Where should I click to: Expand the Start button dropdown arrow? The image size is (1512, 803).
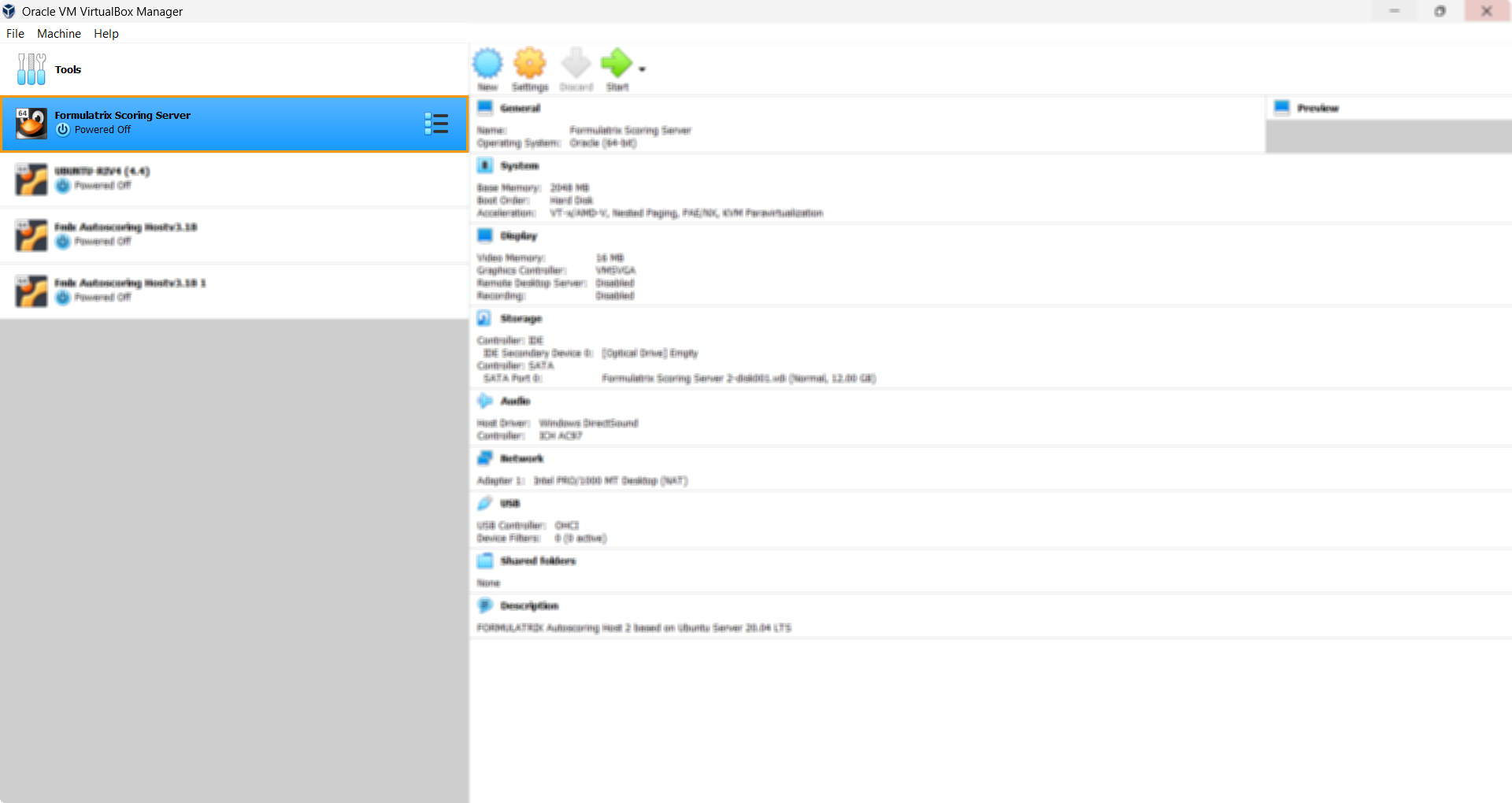642,69
